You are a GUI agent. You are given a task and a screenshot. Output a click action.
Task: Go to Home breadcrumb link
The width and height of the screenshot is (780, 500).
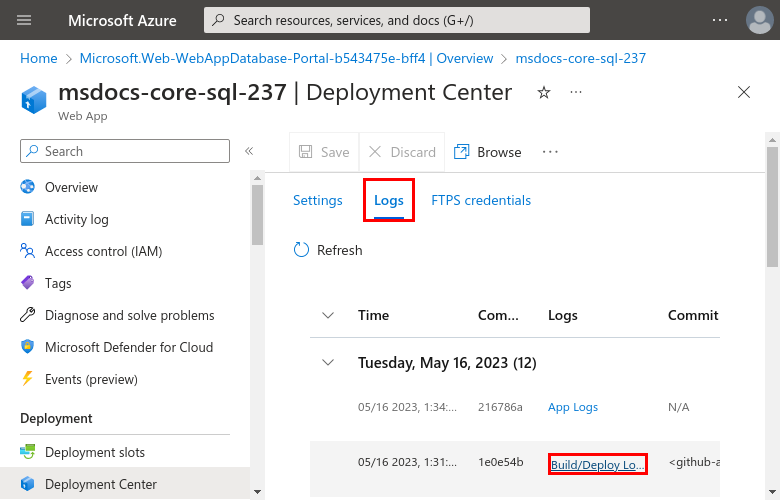pyautogui.click(x=38, y=58)
